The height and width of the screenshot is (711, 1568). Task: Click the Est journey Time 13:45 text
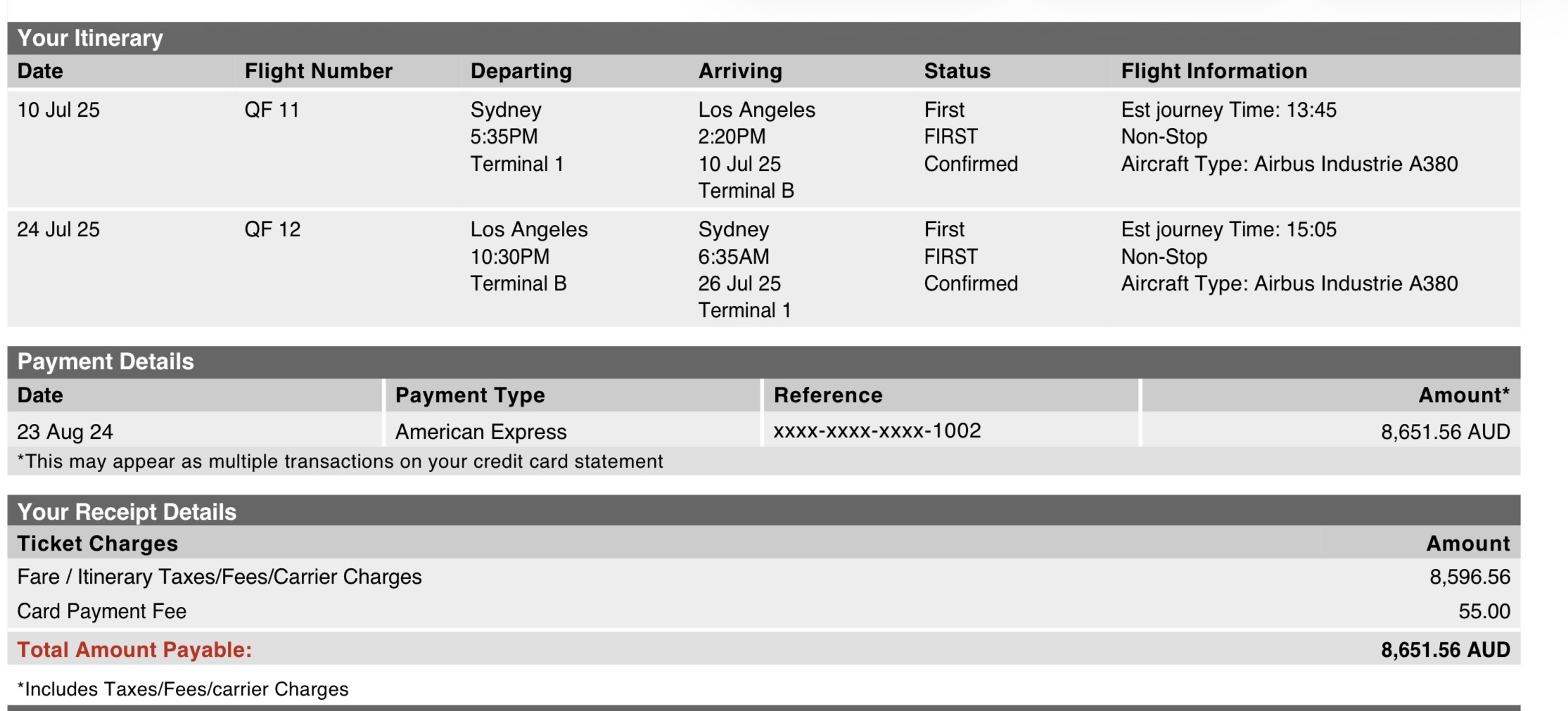1228,110
